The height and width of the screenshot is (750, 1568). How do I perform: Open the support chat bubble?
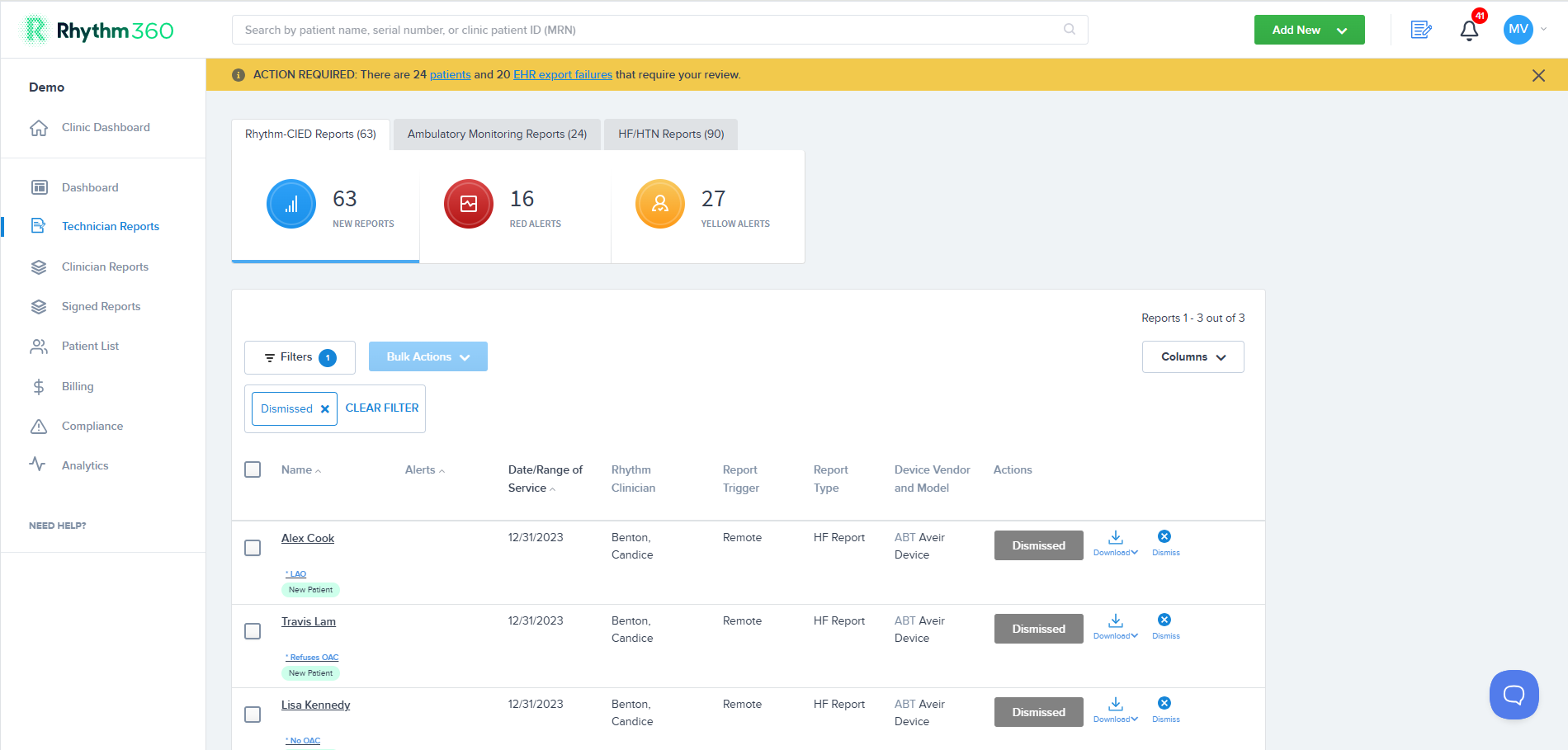(x=1514, y=695)
